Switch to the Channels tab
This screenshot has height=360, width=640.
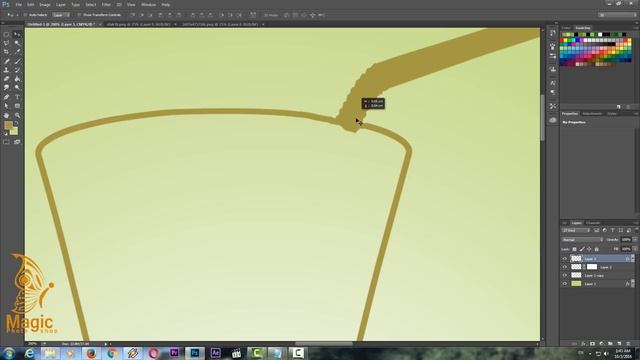[593, 223]
